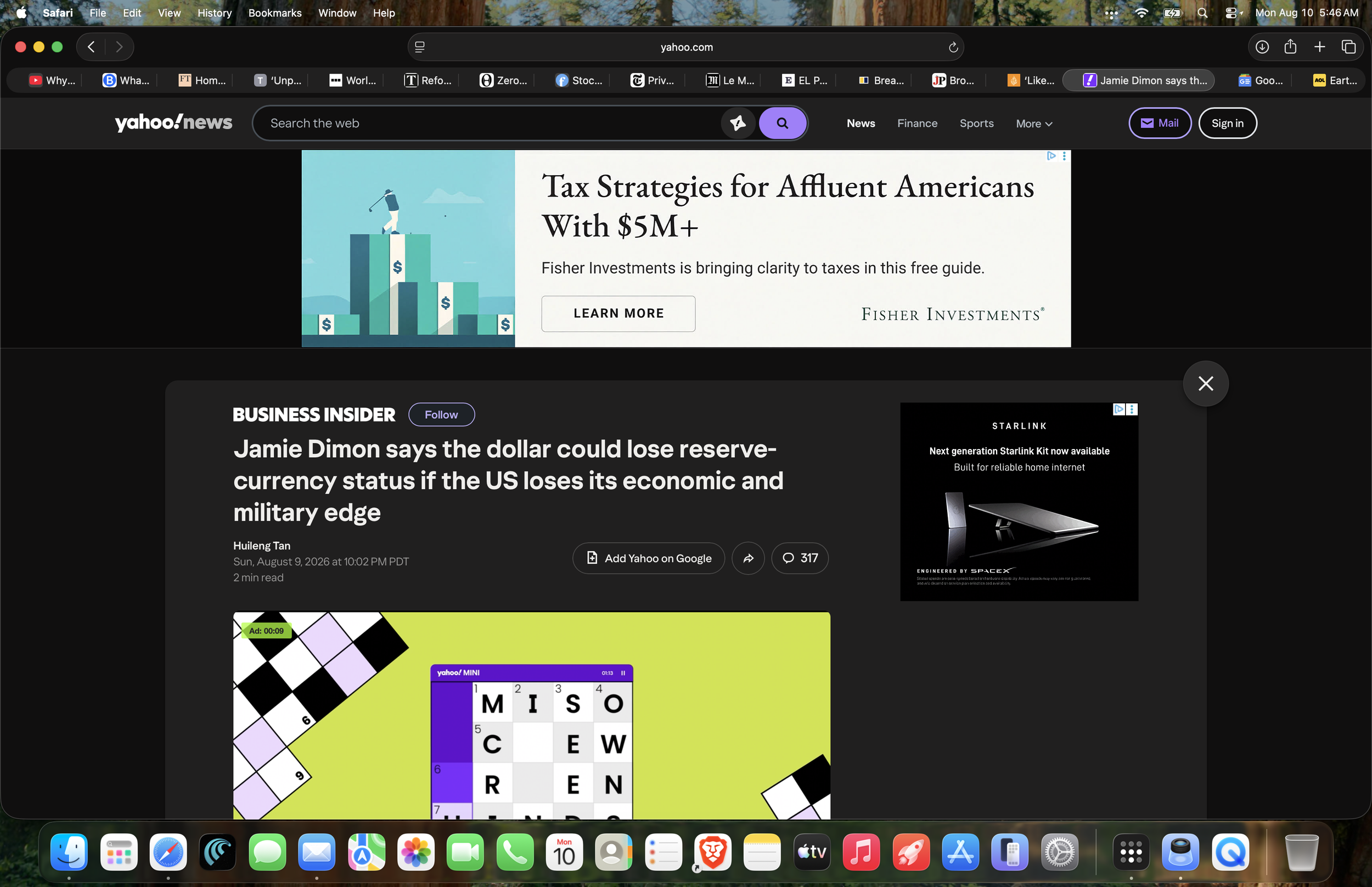Open System Settings from the Dock
Viewport: 1372px width, 887px height.
[1059, 852]
